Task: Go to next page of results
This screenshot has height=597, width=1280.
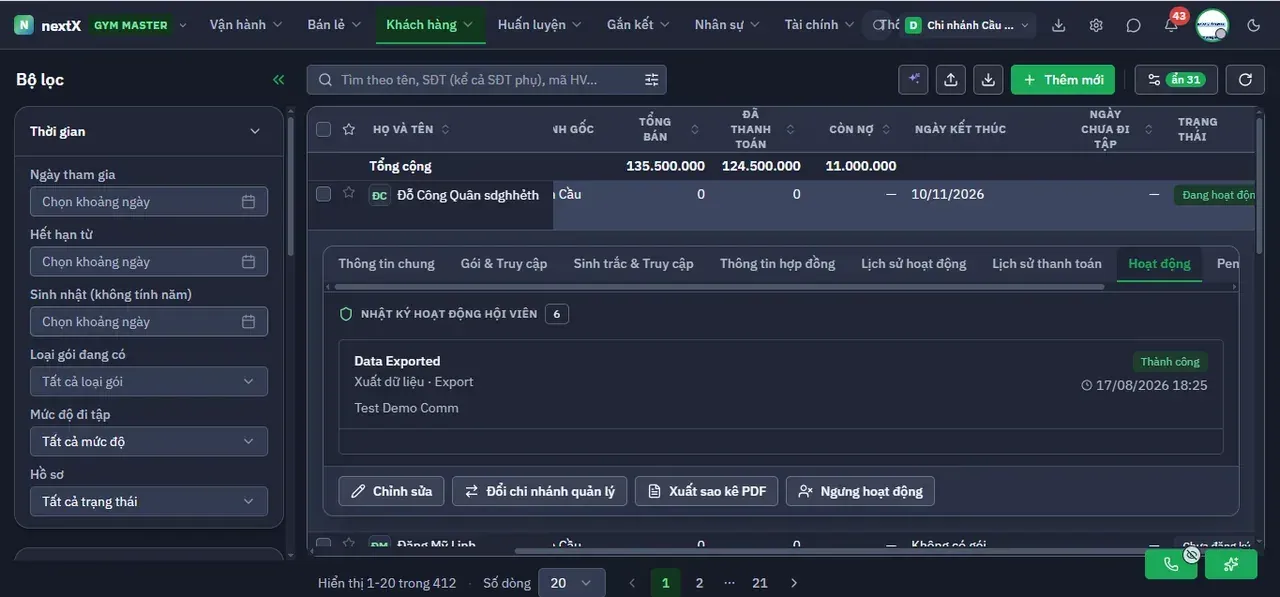Action: click(794, 583)
